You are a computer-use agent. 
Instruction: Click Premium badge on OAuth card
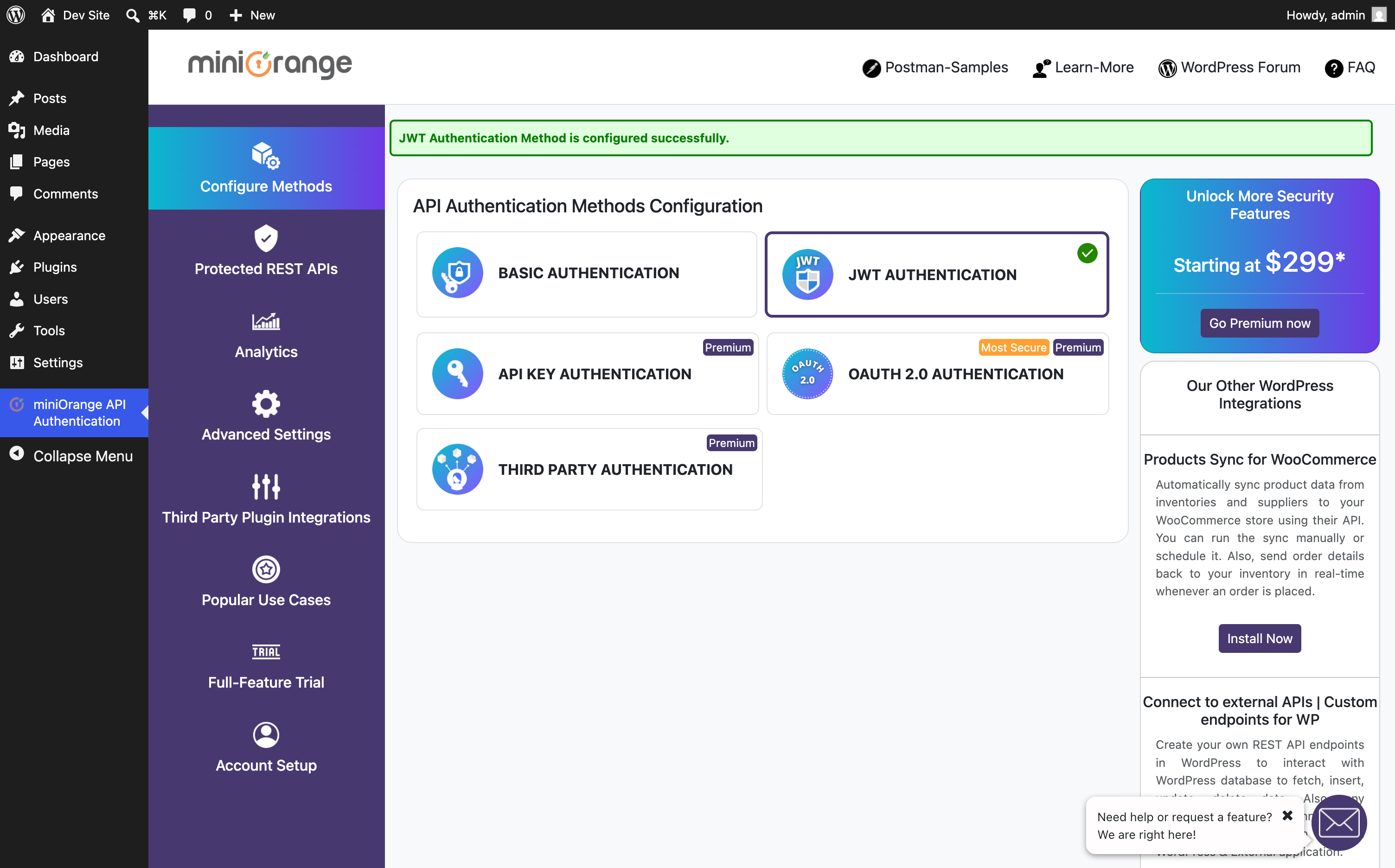1078,347
